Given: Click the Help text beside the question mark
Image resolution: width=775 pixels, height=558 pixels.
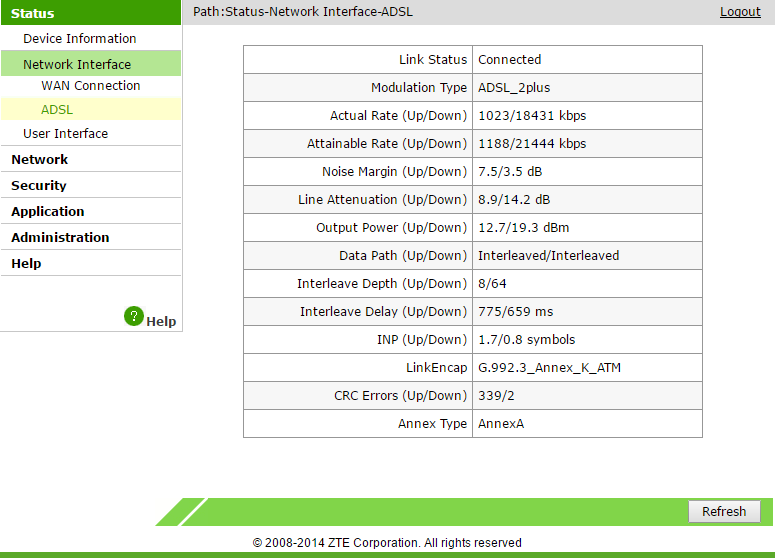Looking at the screenshot, I should coord(161,321).
